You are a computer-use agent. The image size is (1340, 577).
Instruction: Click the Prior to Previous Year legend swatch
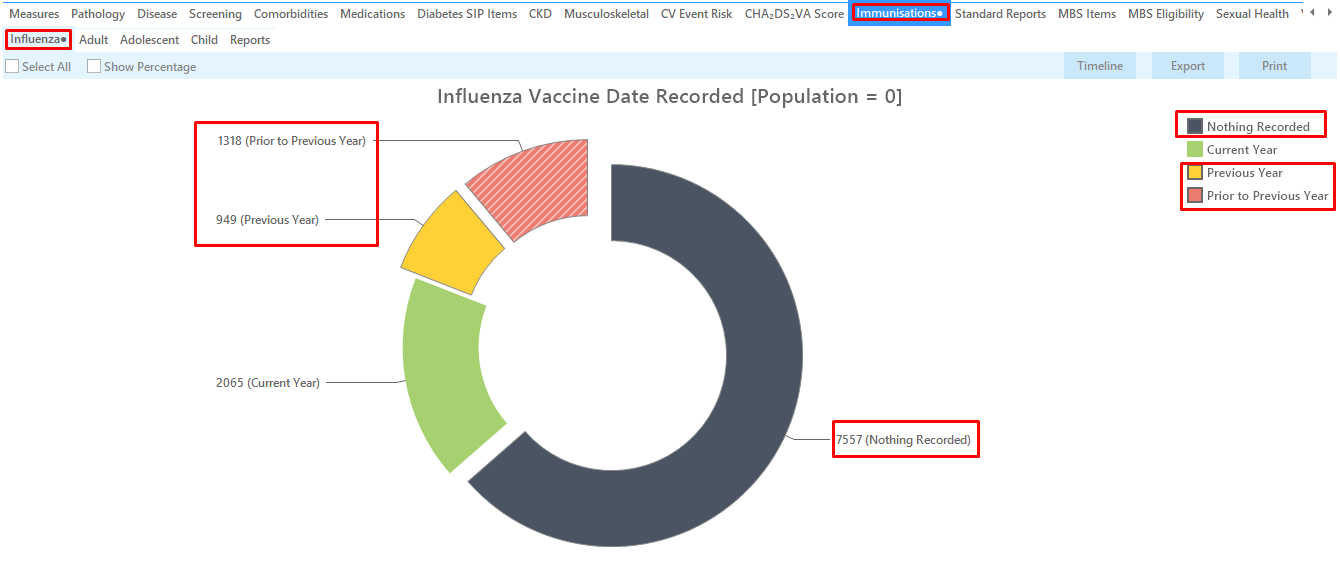click(1195, 195)
